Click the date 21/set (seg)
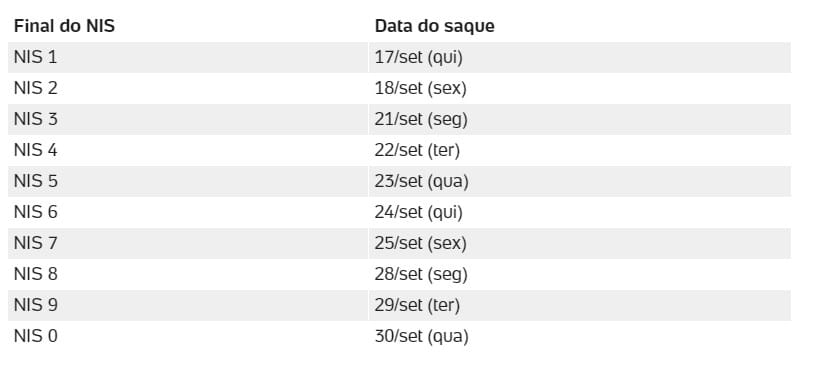 [421, 119]
